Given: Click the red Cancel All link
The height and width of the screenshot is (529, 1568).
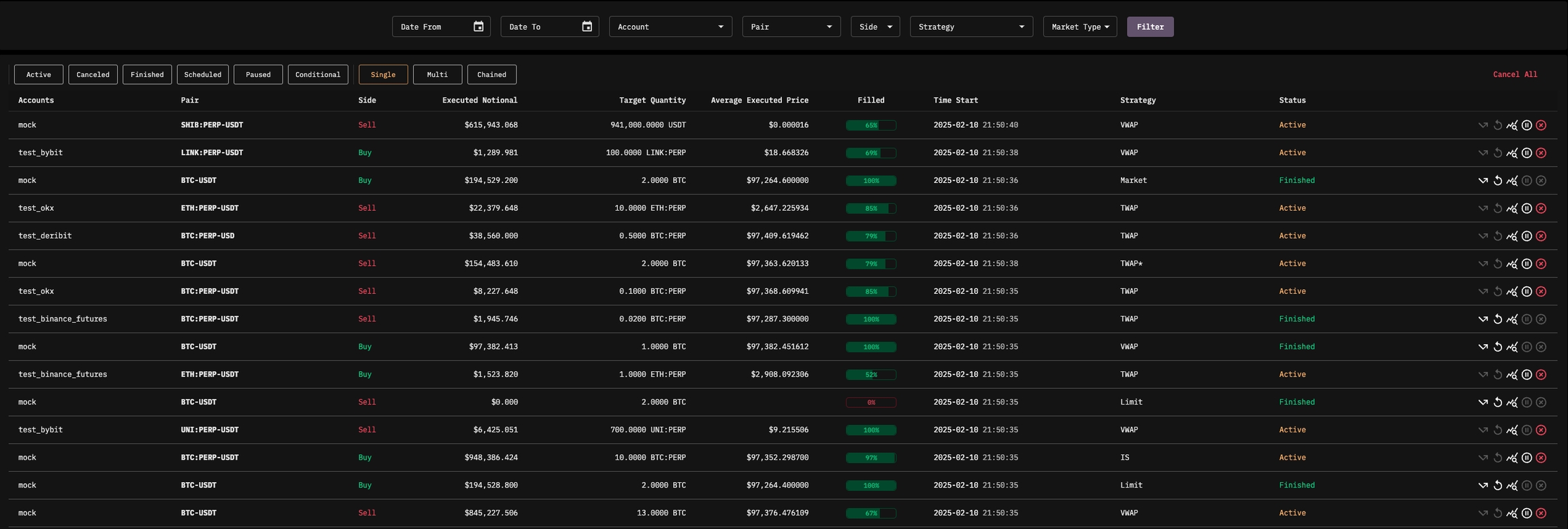Looking at the screenshot, I should [1515, 75].
